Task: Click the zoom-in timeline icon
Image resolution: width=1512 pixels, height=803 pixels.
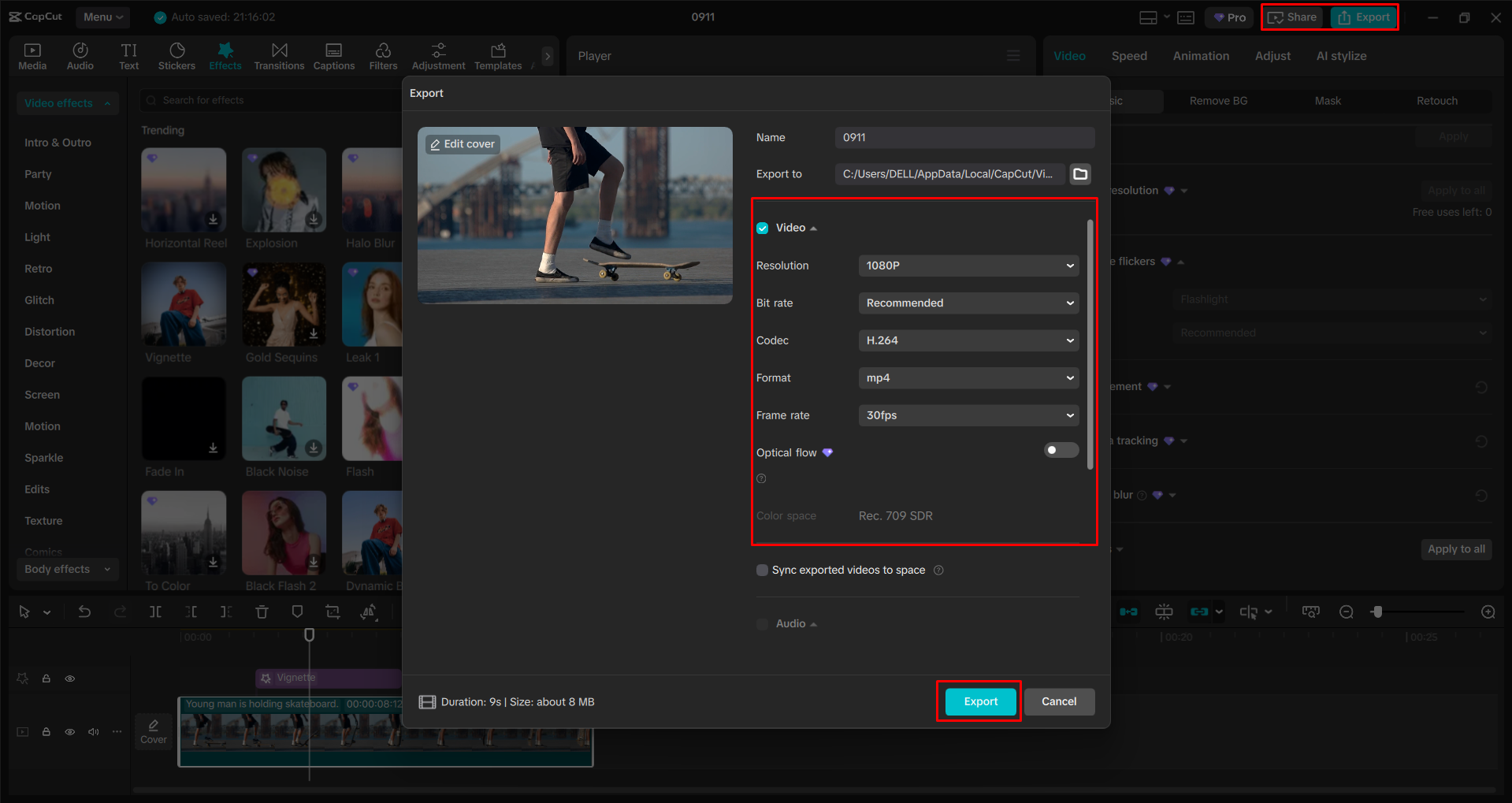Action: click(1488, 612)
